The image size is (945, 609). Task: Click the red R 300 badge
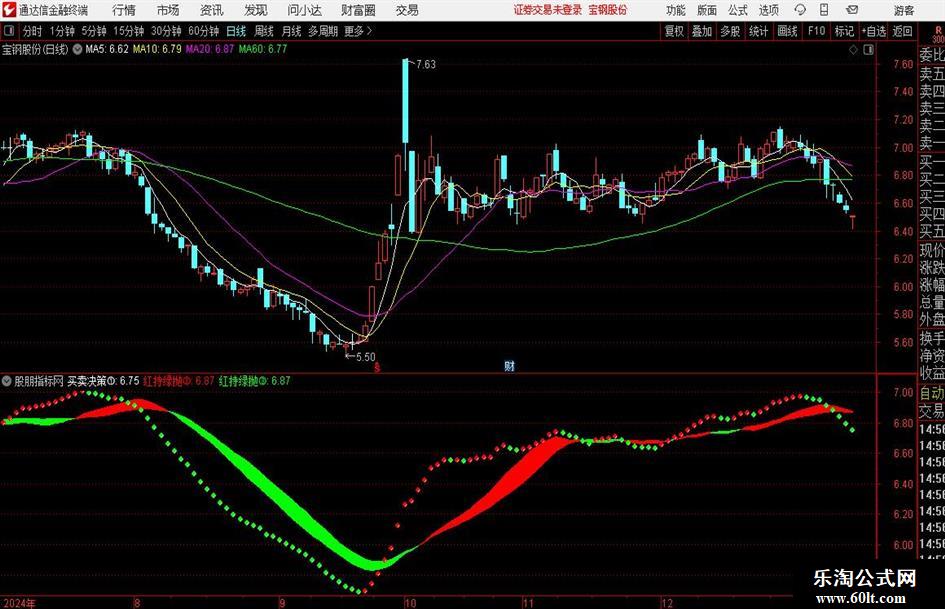click(x=938, y=34)
